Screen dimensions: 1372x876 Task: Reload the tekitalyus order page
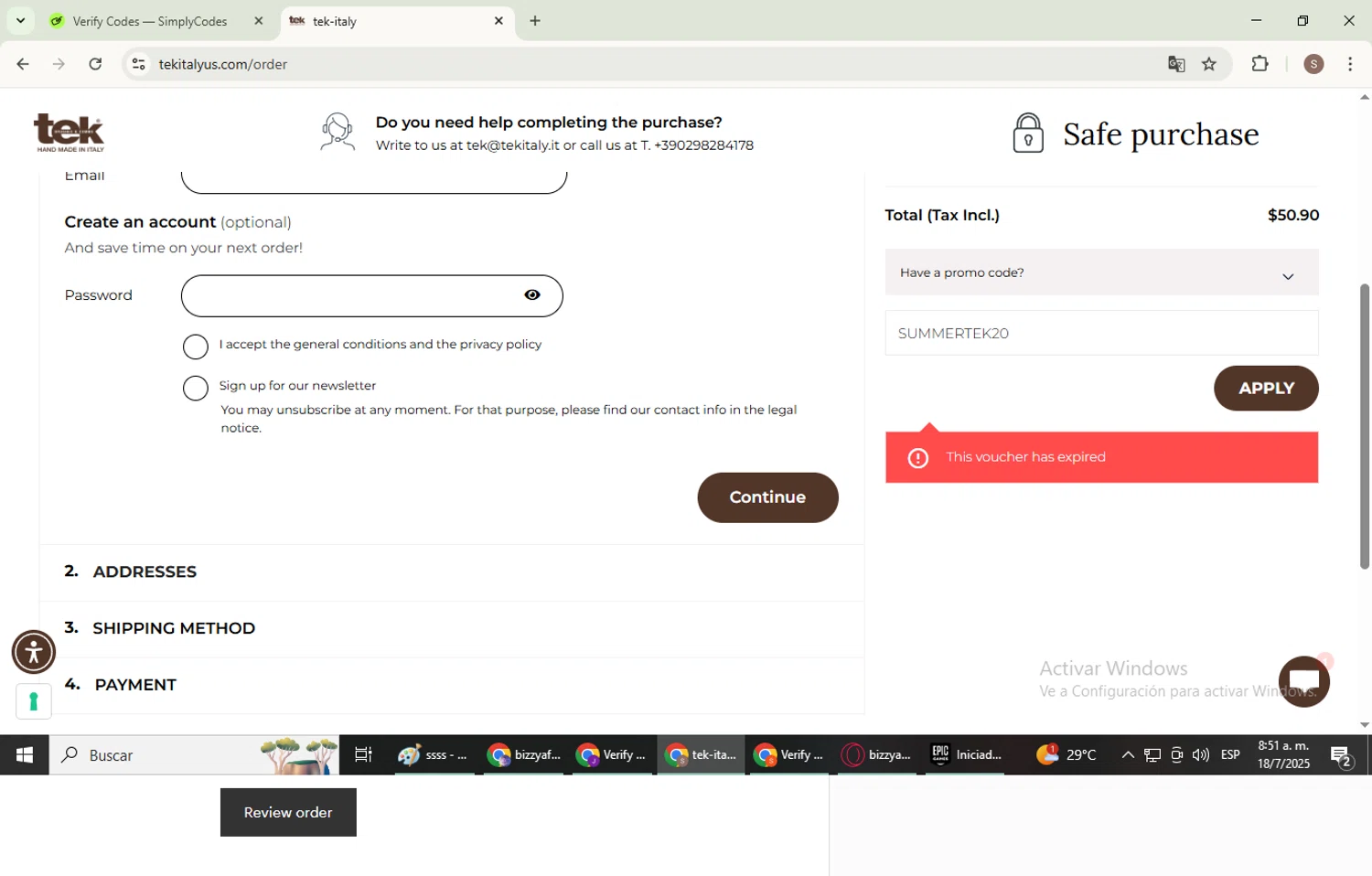(95, 64)
